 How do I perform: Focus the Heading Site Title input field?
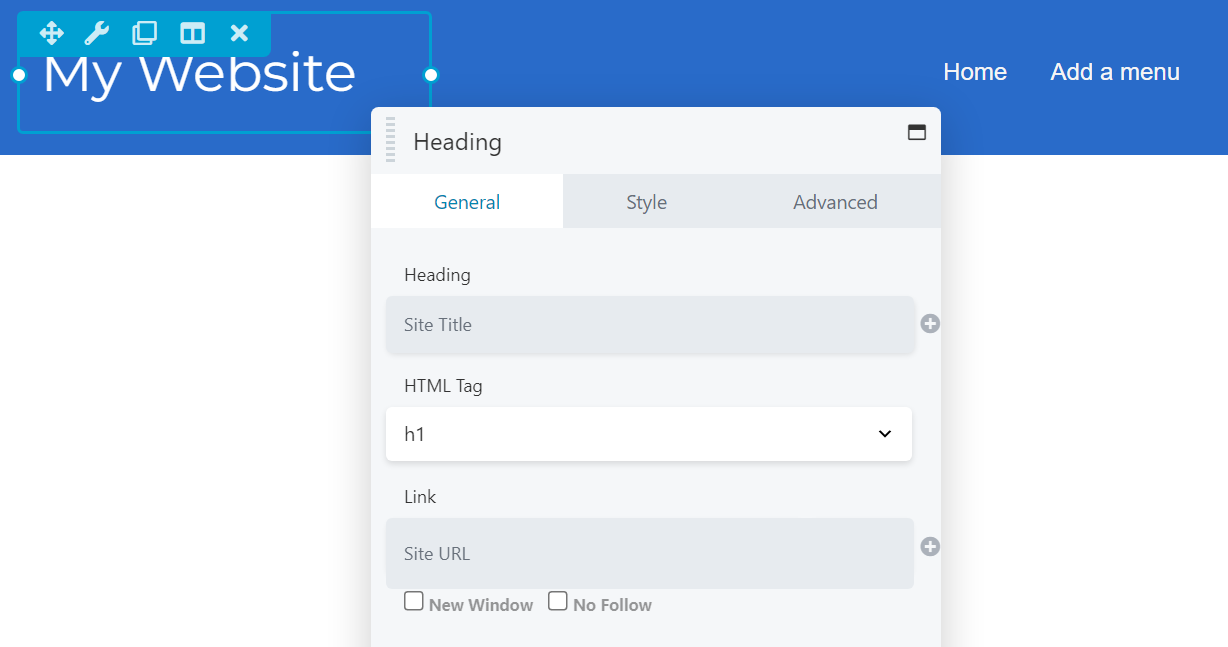pos(650,325)
